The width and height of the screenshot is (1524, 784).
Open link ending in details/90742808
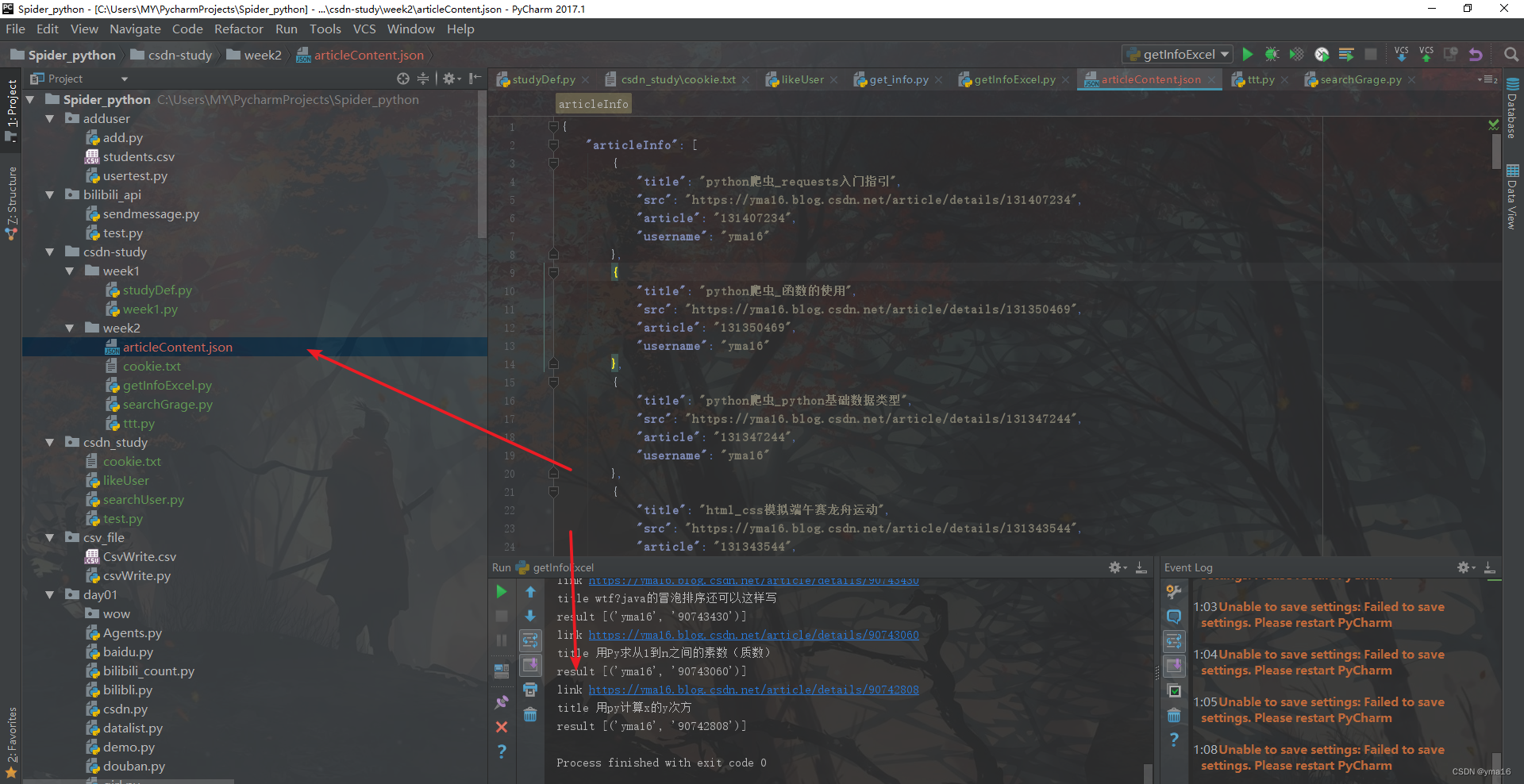pyautogui.click(x=753, y=690)
